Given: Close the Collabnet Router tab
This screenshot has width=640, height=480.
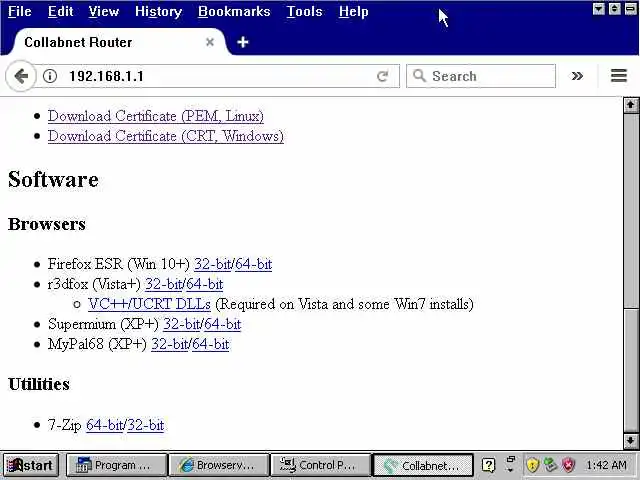Looking at the screenshot, I should pyautogui.click(x=210, y=42).
